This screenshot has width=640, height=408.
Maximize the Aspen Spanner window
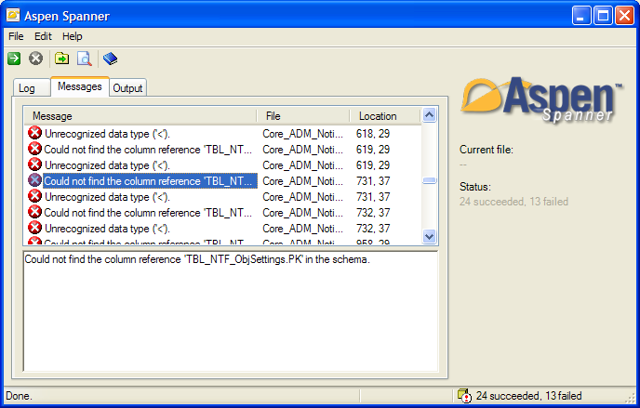coord(603,16)
